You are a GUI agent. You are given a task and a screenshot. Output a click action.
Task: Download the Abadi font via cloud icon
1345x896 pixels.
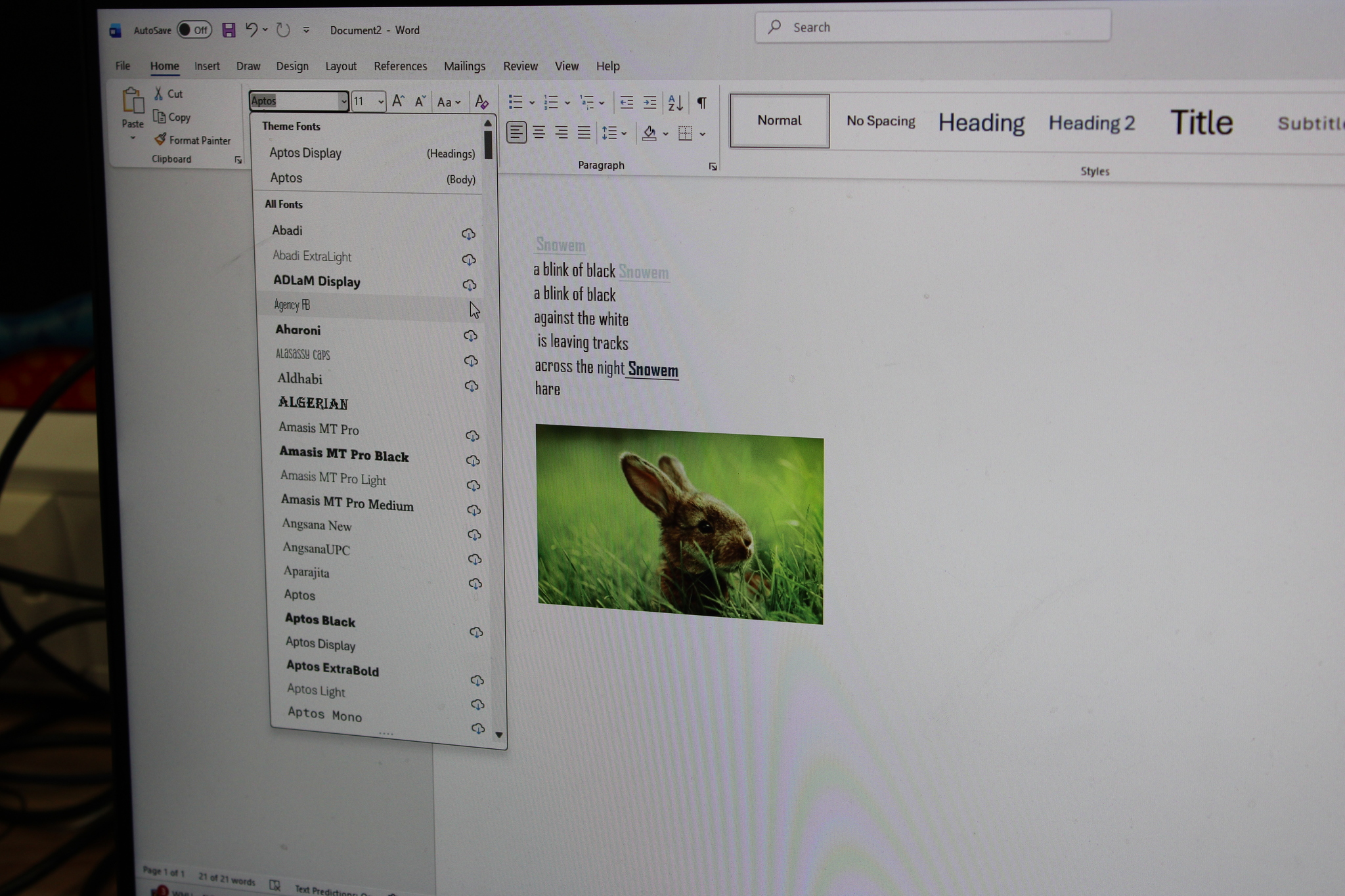[468, 234]
